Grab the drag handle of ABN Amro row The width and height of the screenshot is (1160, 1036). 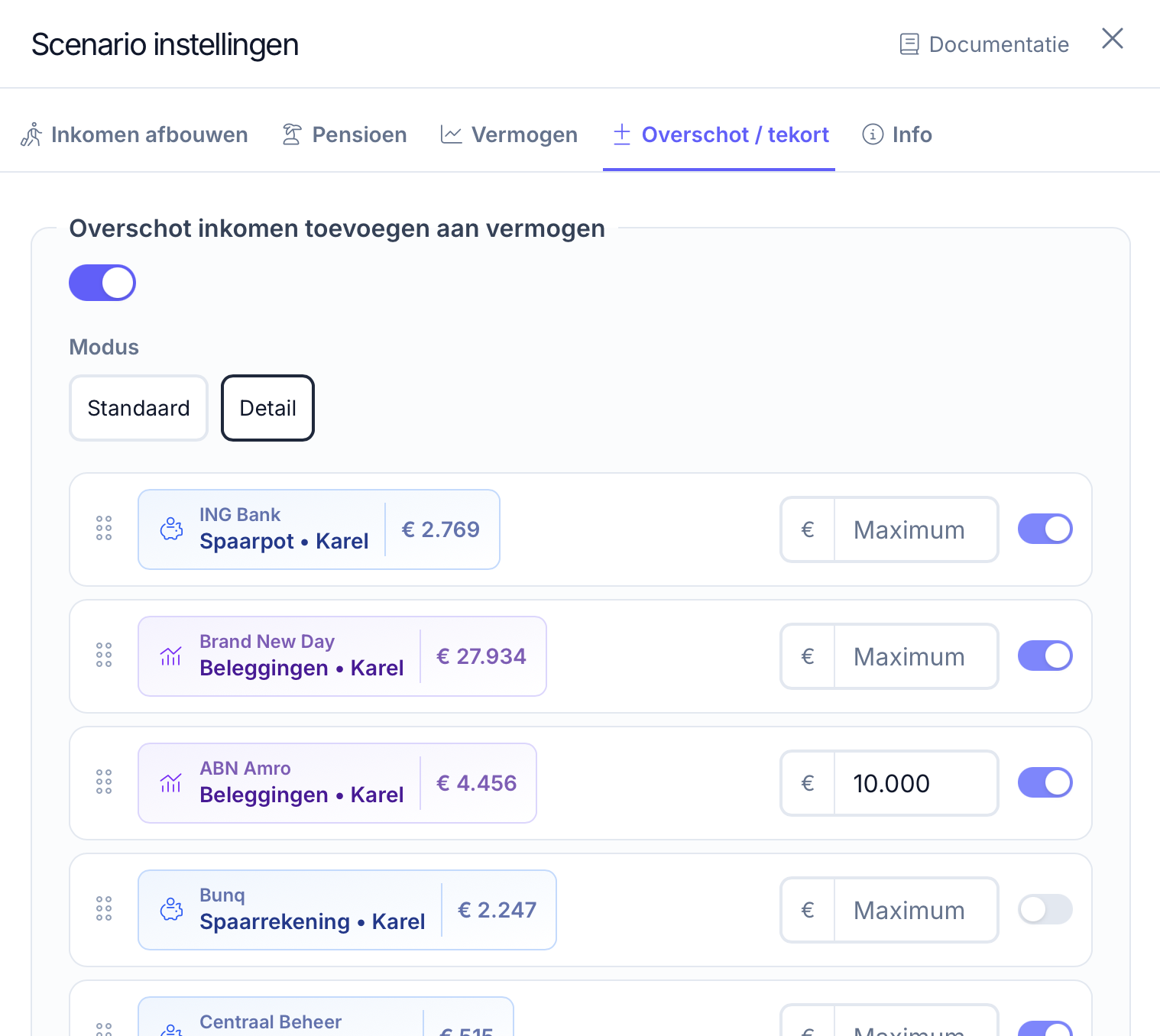(x=104, y=782)
